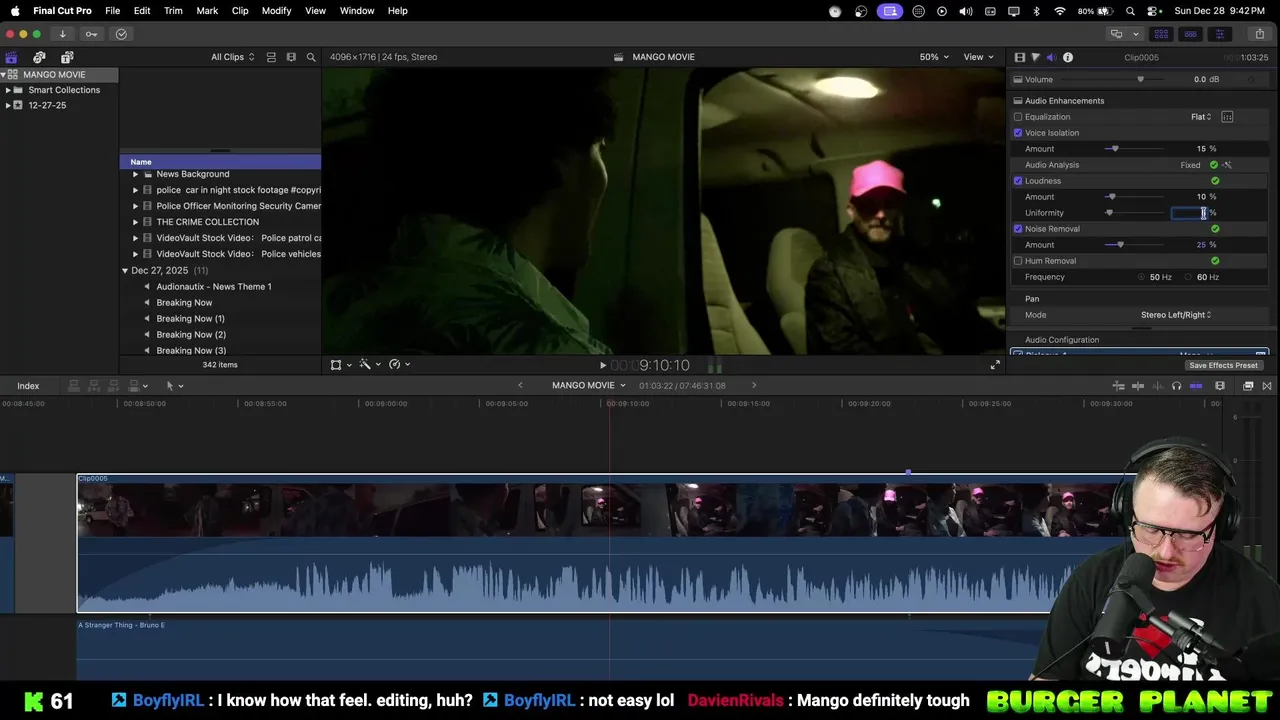
Task: Toggle audio skimming headphones icon
Action: [1176, 386]
